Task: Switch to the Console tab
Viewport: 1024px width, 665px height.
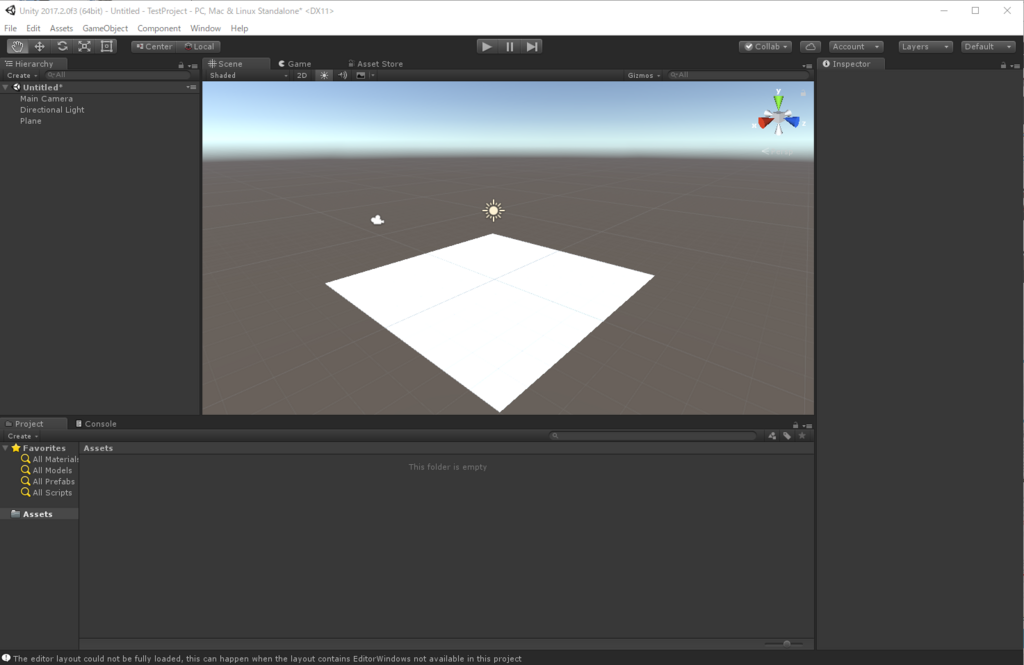Action: coord(96,423)
